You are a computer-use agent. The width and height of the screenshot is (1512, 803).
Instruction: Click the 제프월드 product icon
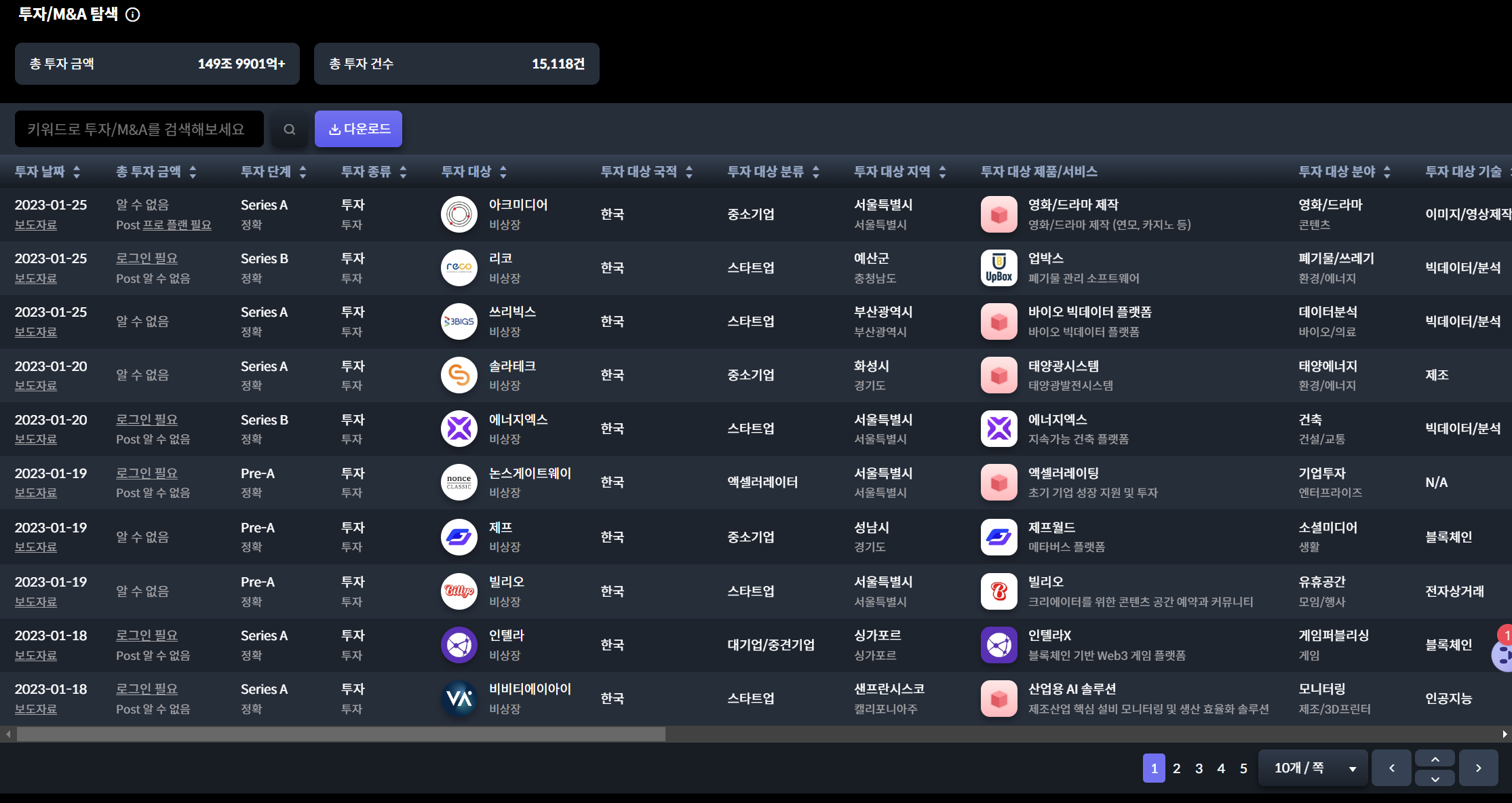click(x=999, y=537)
